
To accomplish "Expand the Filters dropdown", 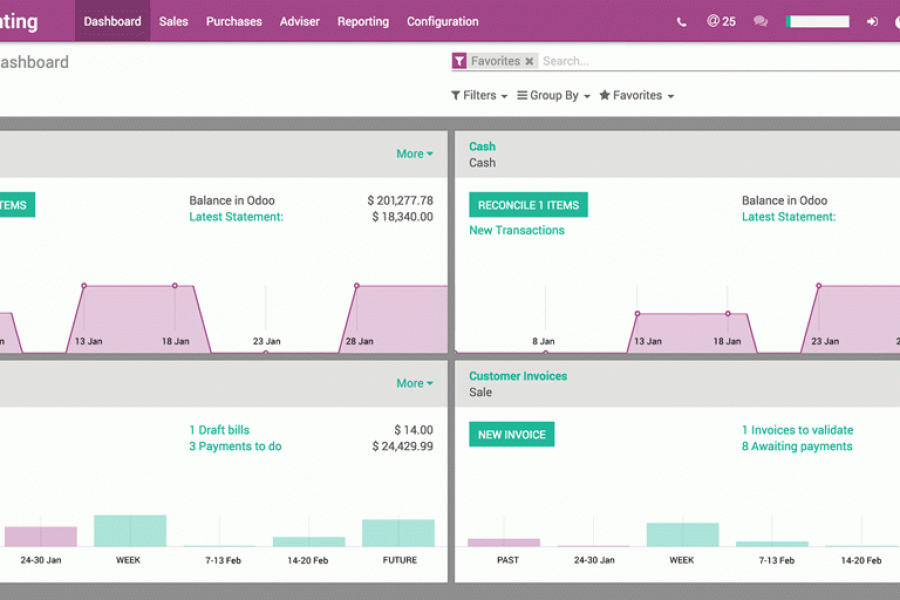I will pos(479,96).
